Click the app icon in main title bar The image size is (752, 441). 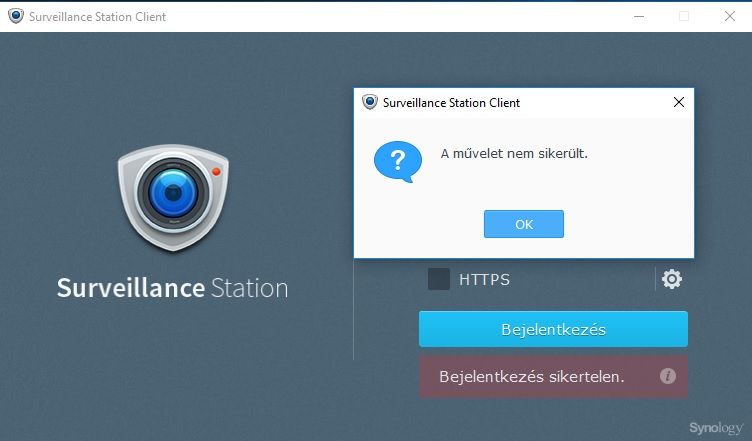[16, 16]
